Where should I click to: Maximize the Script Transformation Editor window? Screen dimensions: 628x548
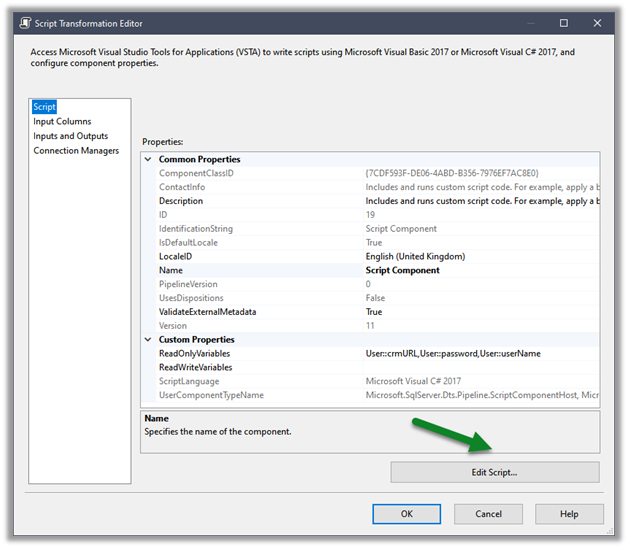[563, 22]
